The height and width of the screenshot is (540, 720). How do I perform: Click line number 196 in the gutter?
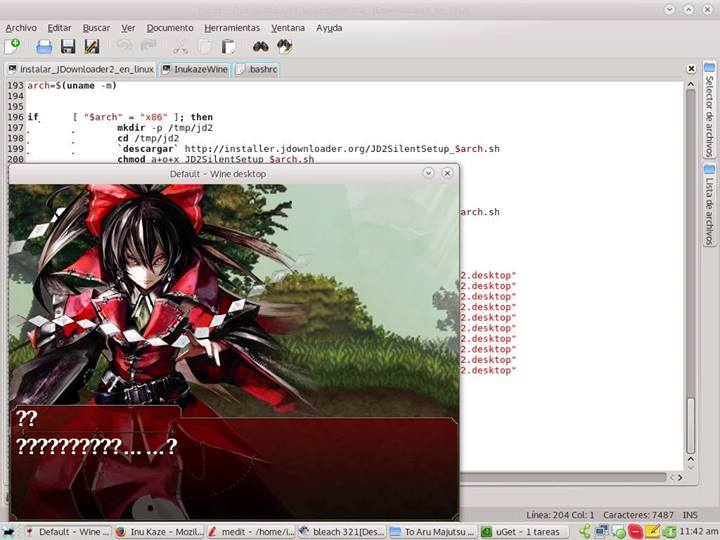(15, 117)
